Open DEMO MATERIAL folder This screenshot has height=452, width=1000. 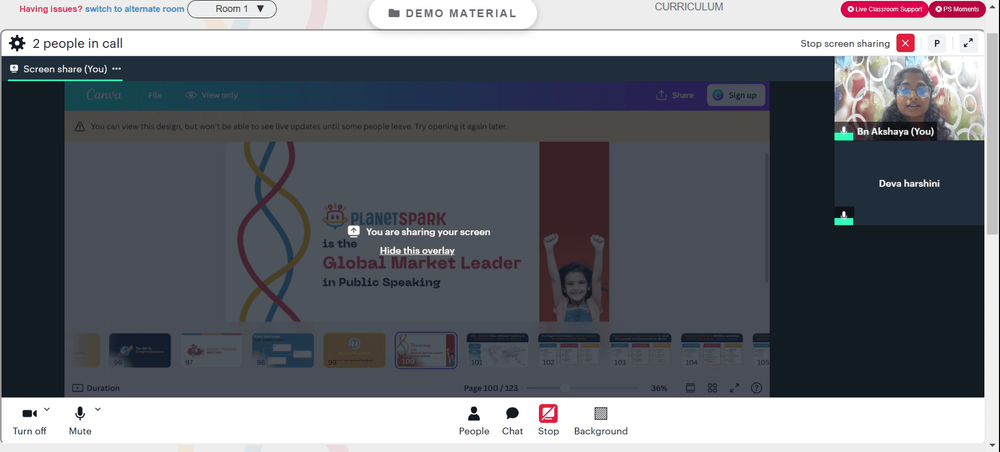453,13
